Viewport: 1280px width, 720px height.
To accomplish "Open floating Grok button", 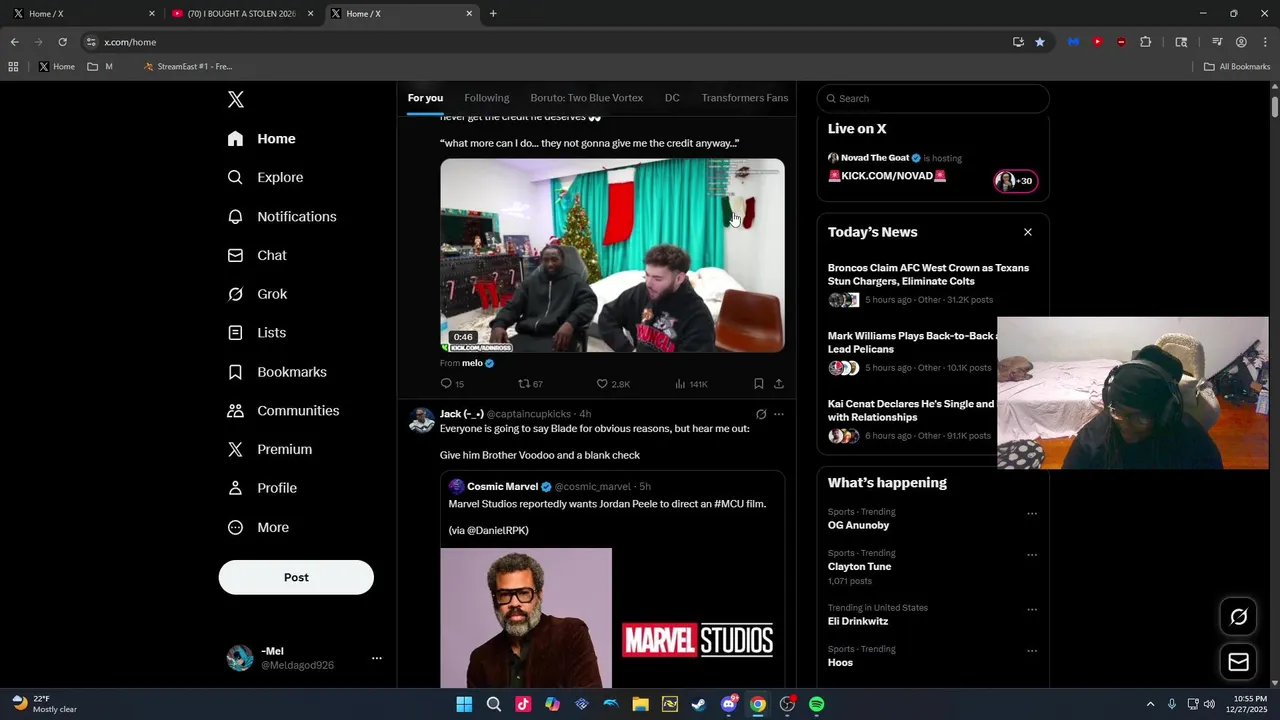I will pos(1238,617).
